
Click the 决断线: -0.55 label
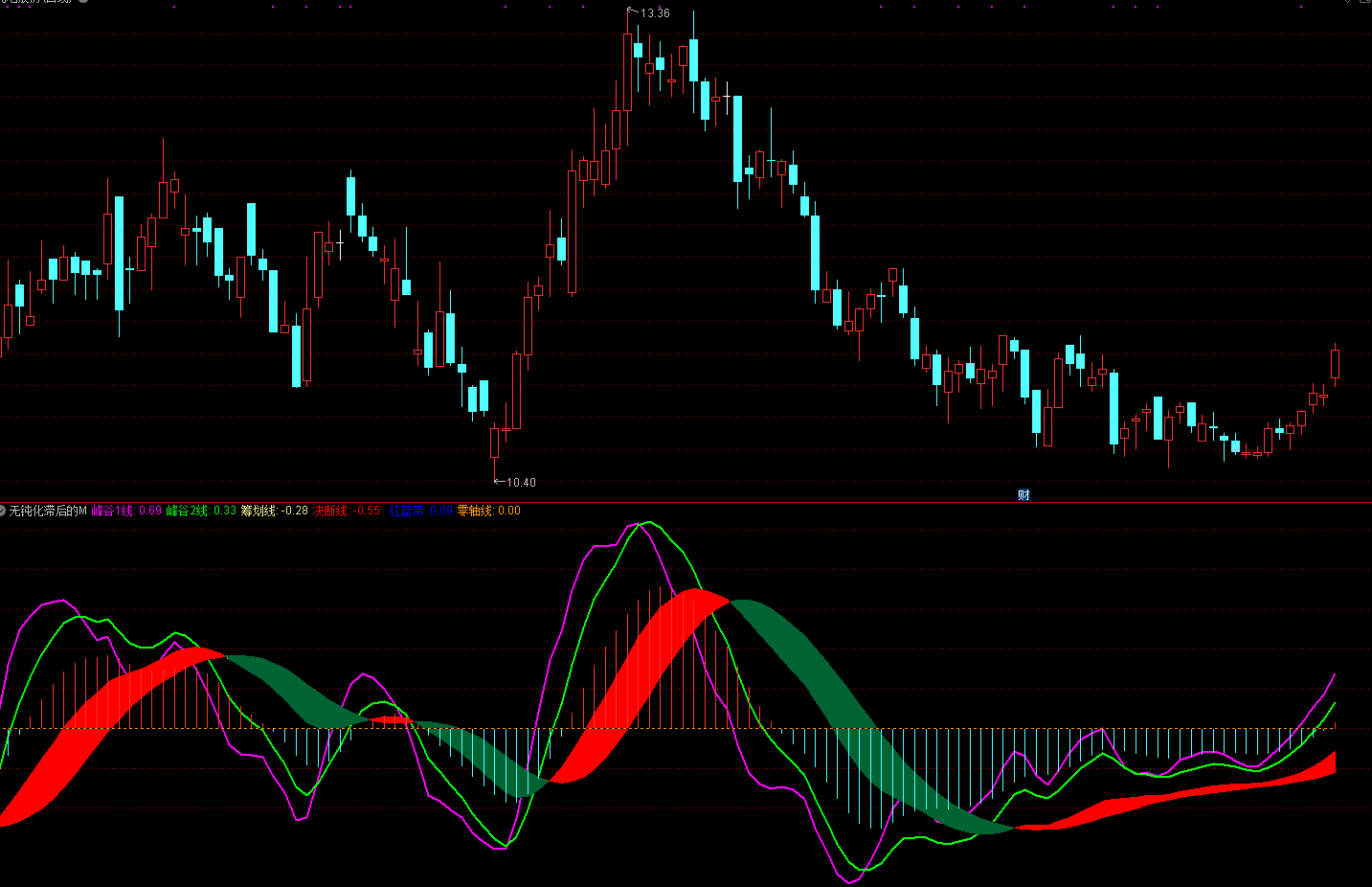click(347, 511)
